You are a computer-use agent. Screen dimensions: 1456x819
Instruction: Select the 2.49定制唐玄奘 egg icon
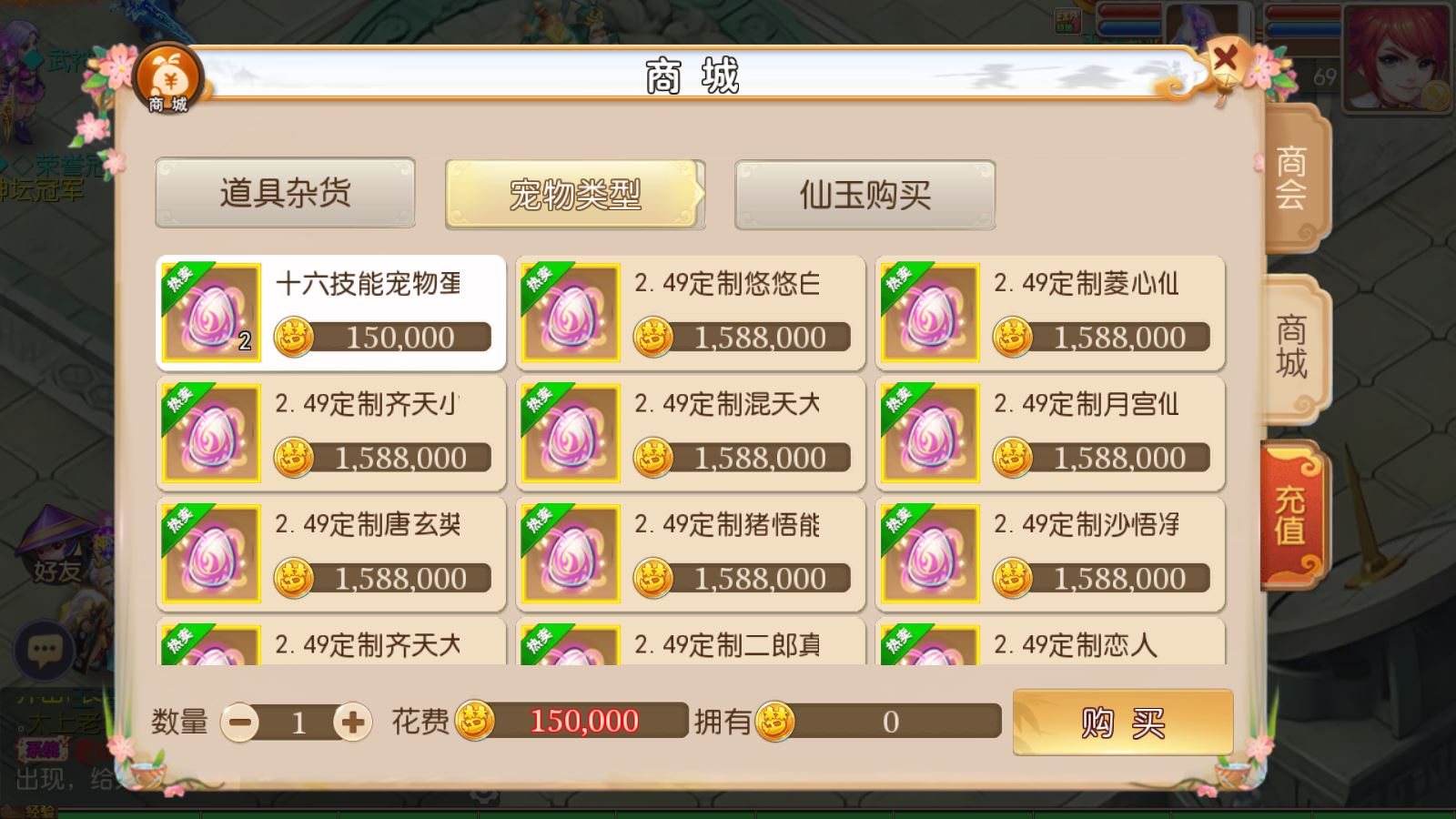coord(211,553)
